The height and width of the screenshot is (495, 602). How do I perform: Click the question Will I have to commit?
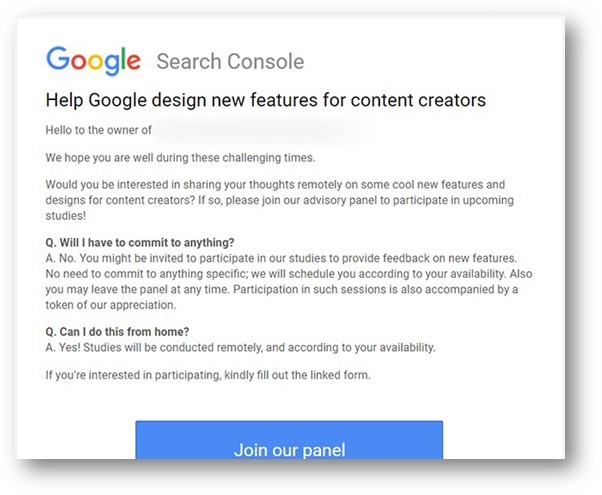(x=140, y=243)
